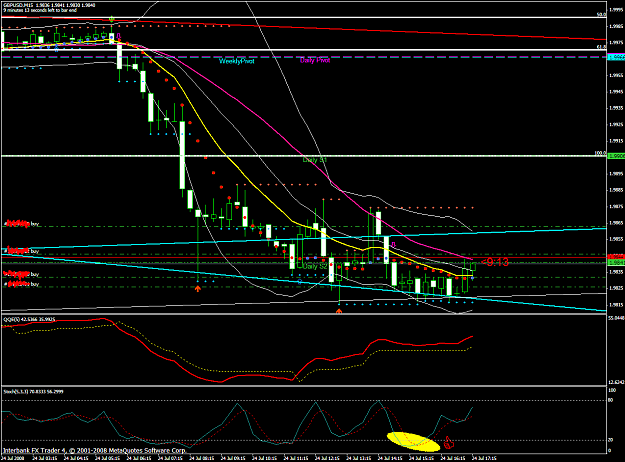Click the 12.6242 QQE scale value
625x462 pixels.
[x=616, y=383]
